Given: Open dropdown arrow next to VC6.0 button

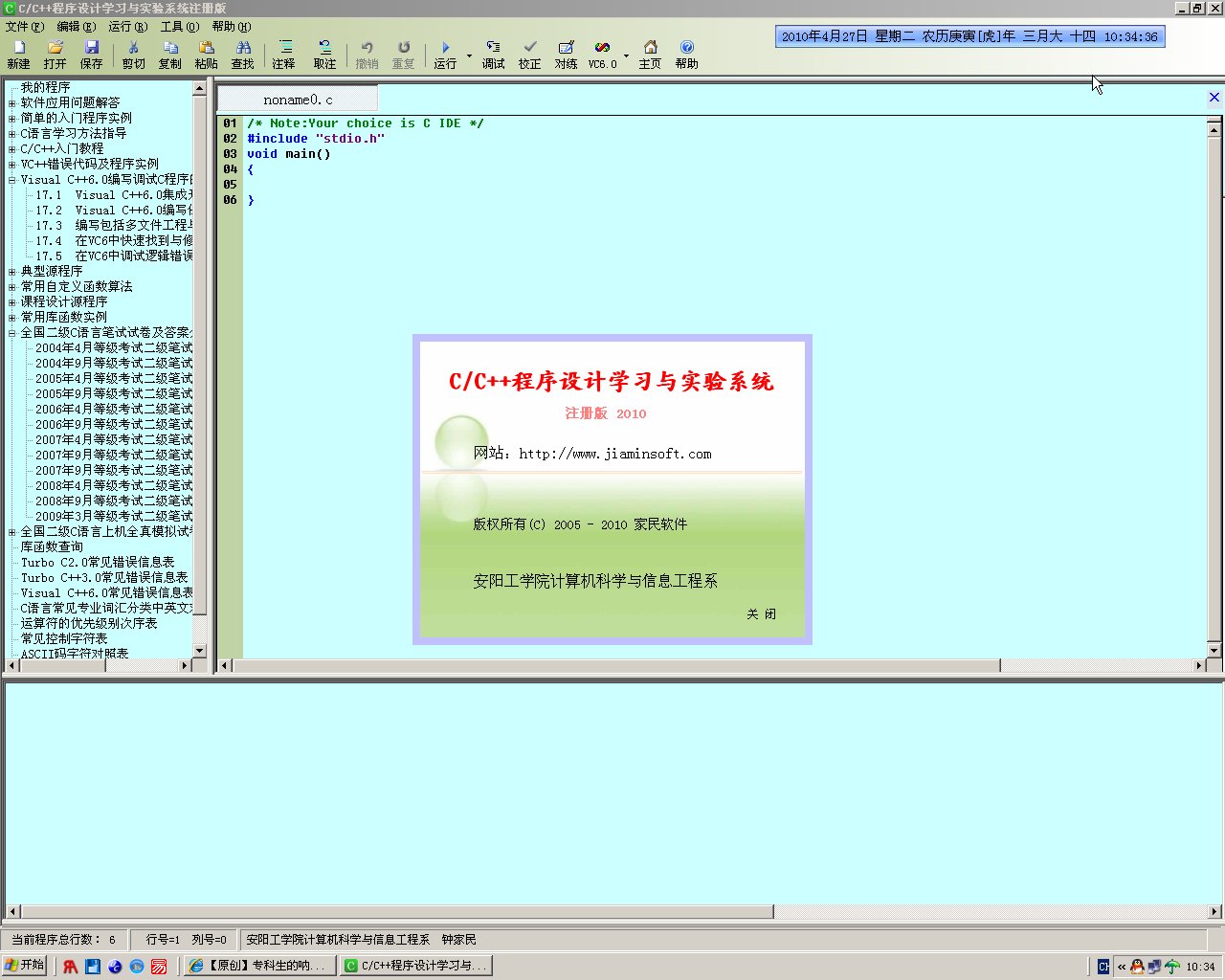Looking at the screenshot, I should [626, 56].
